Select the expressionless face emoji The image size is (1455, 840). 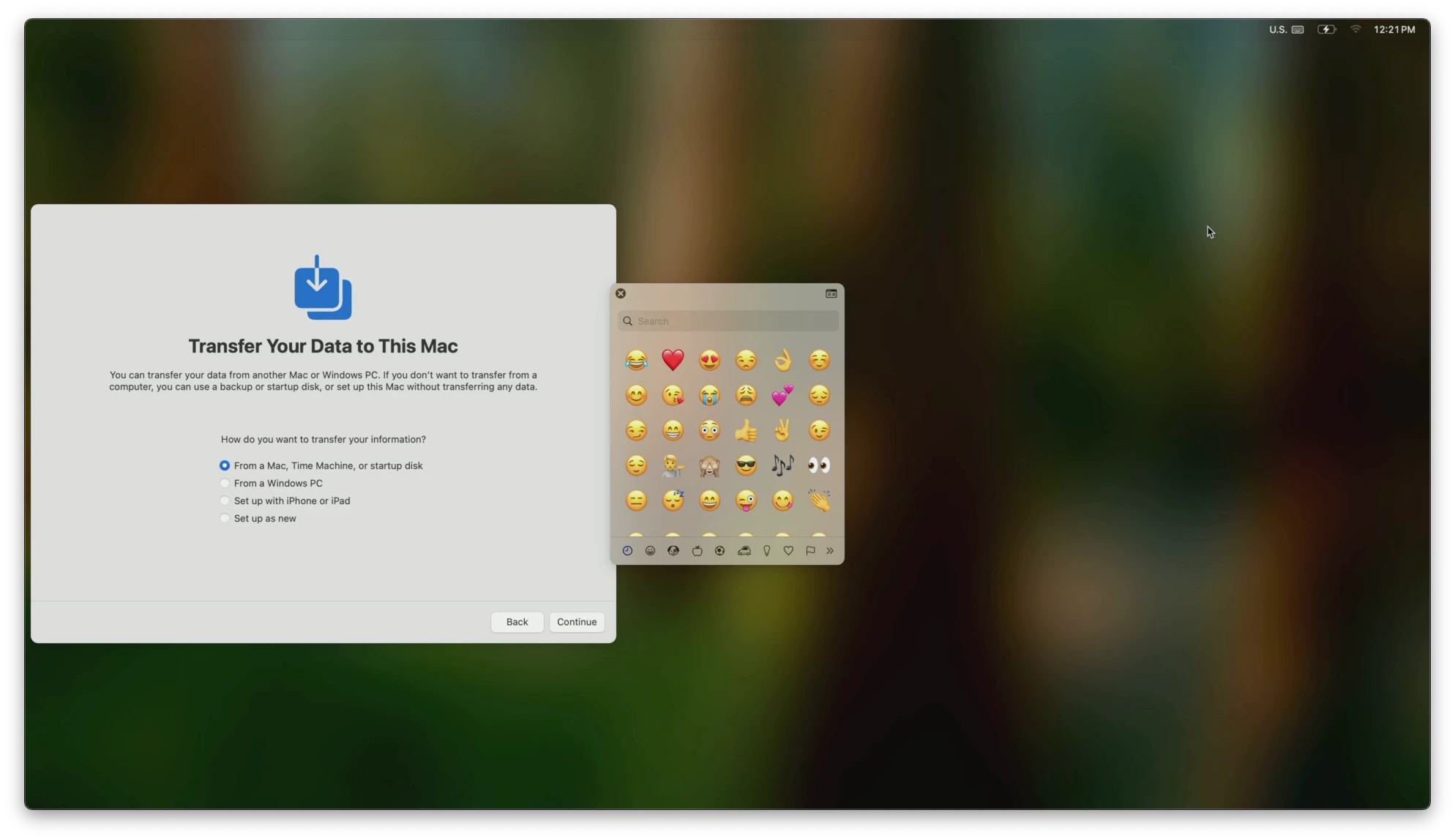tap(636, 500)
